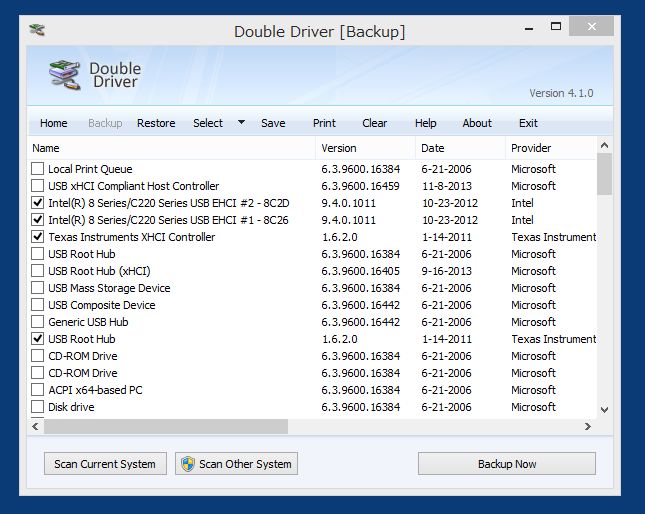Sort by the Provider column header
645x514 pixels.
coord(550,148)
